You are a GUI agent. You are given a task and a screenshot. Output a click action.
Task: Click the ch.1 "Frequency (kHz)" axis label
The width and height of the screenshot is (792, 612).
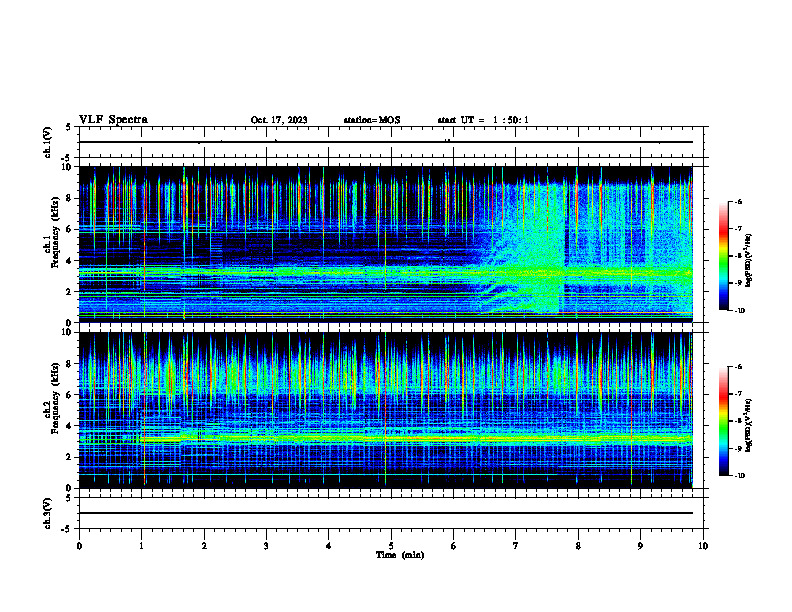(x=55, y=232)
